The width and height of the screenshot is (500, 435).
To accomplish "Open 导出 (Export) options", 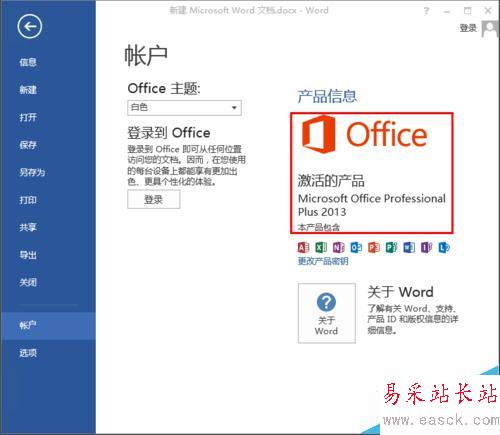I will click(28, 255).
